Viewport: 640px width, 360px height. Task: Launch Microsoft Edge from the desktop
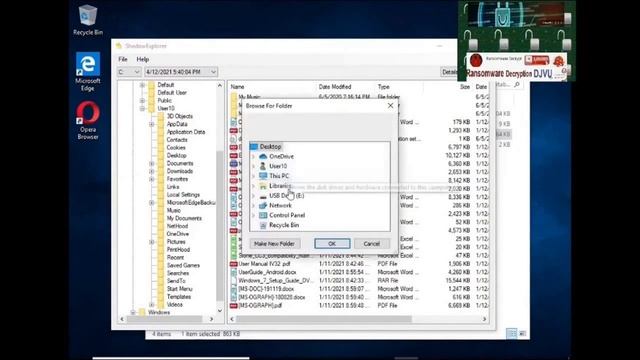point(88,71)
